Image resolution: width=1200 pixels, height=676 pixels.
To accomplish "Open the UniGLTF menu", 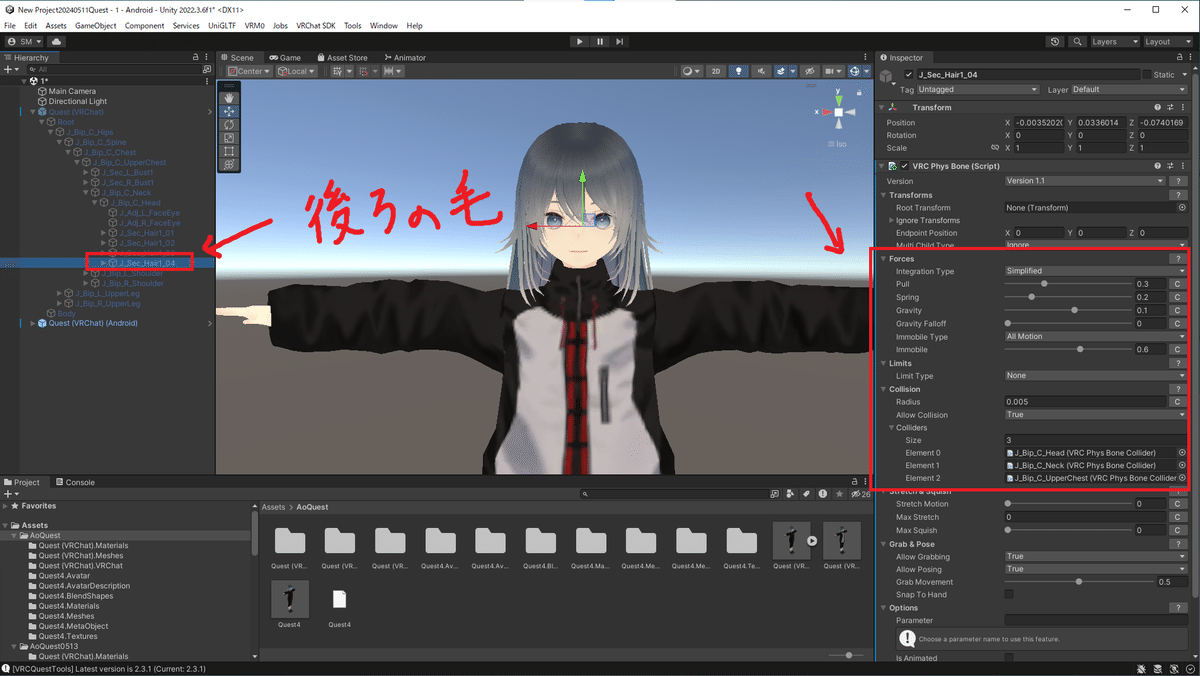I will tap(222, 25).
